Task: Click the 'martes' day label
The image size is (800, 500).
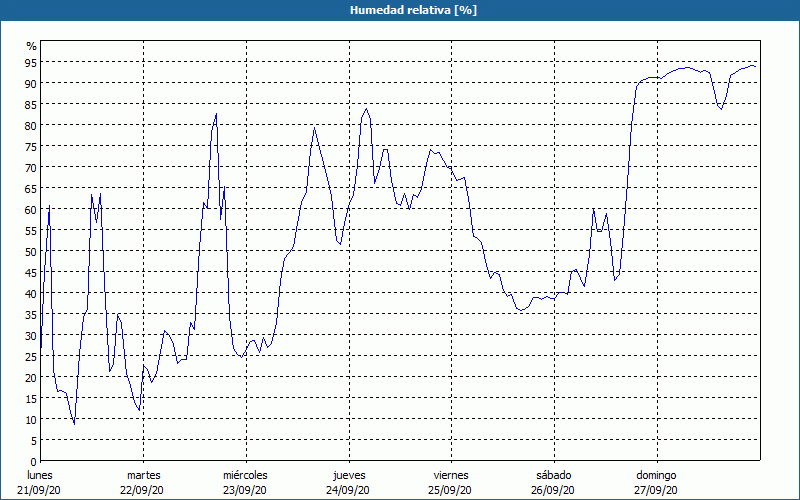Action: coord(143,475)
